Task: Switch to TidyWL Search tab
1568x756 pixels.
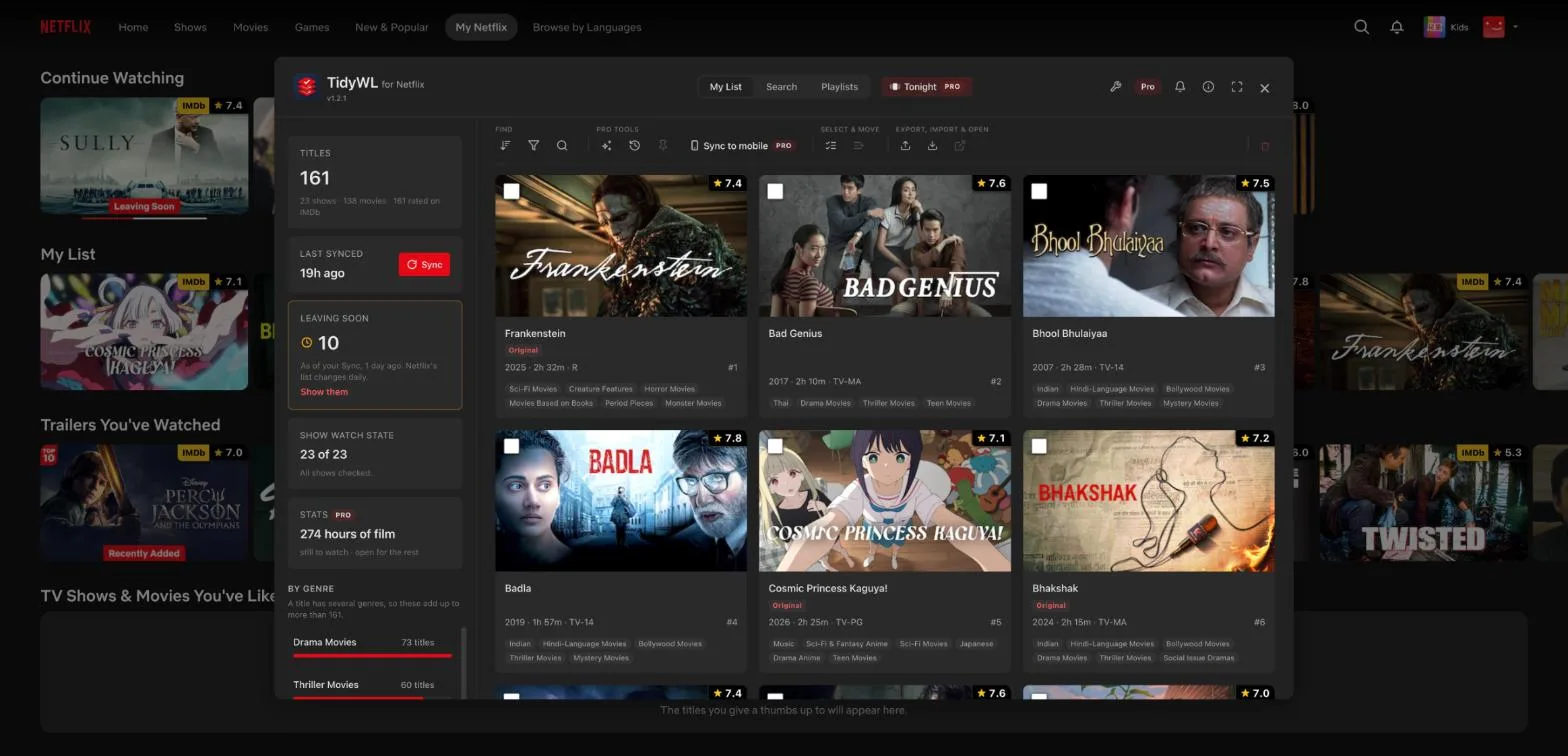Action: [781, 87]
